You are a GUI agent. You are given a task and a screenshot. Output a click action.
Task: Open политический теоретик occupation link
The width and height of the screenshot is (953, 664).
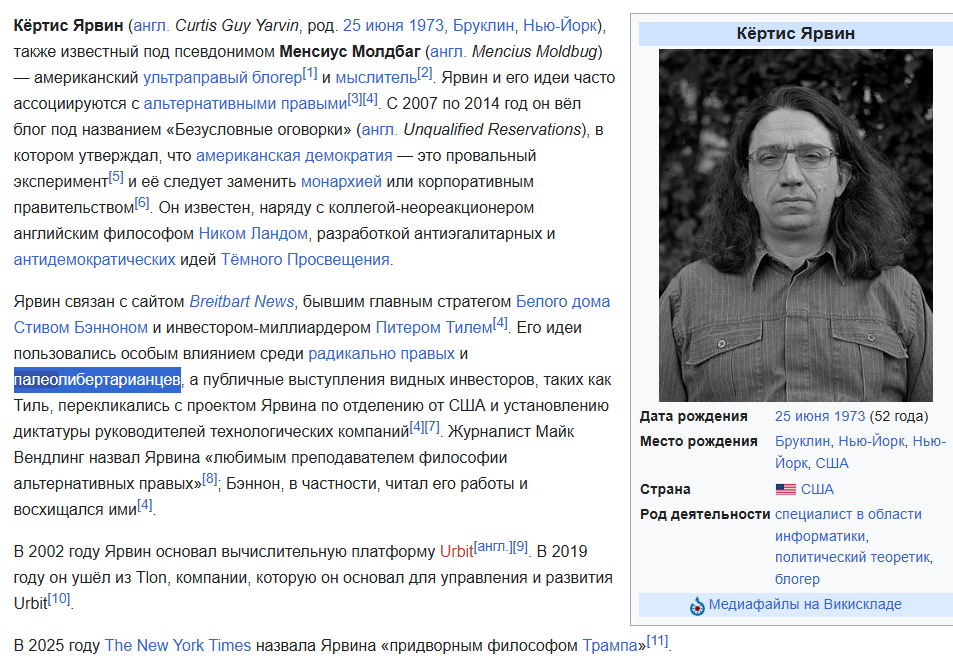pos(853,558)
